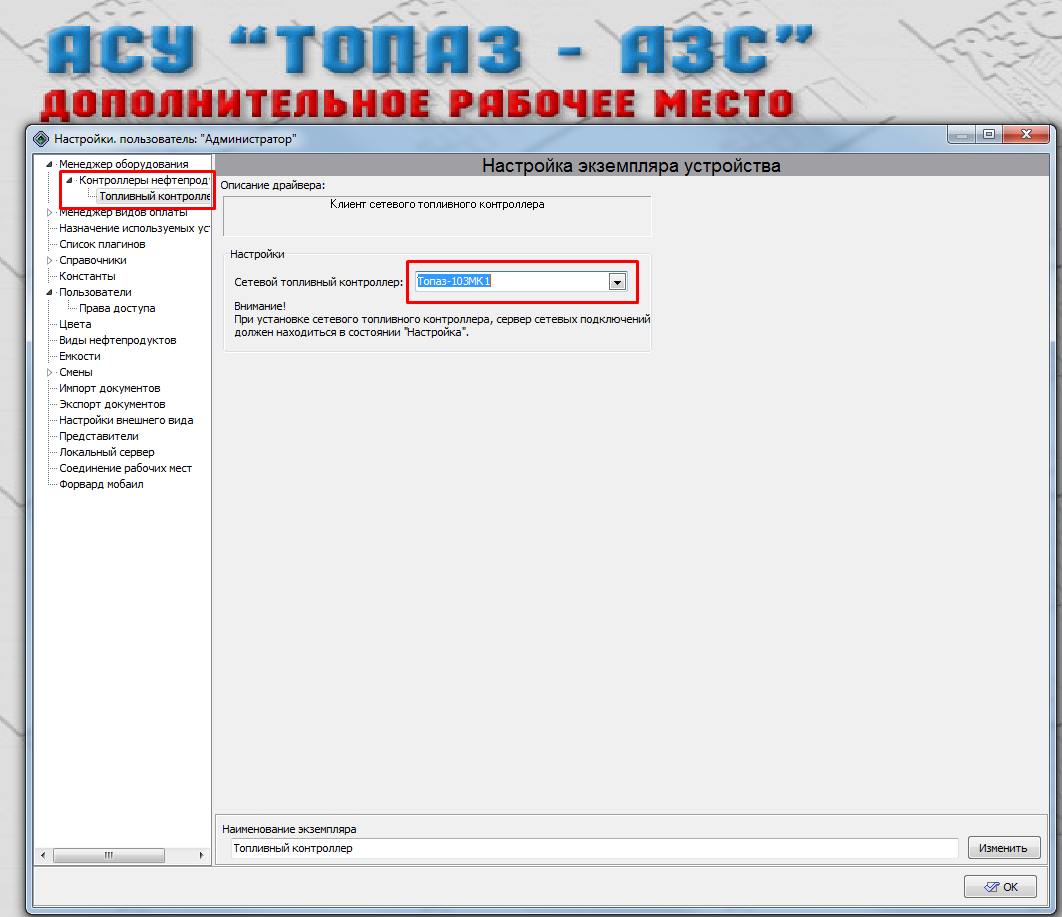The height and width of the screenshot is (917, 1062).
Task: Minimize the settings window
Action: coord(961,135)
